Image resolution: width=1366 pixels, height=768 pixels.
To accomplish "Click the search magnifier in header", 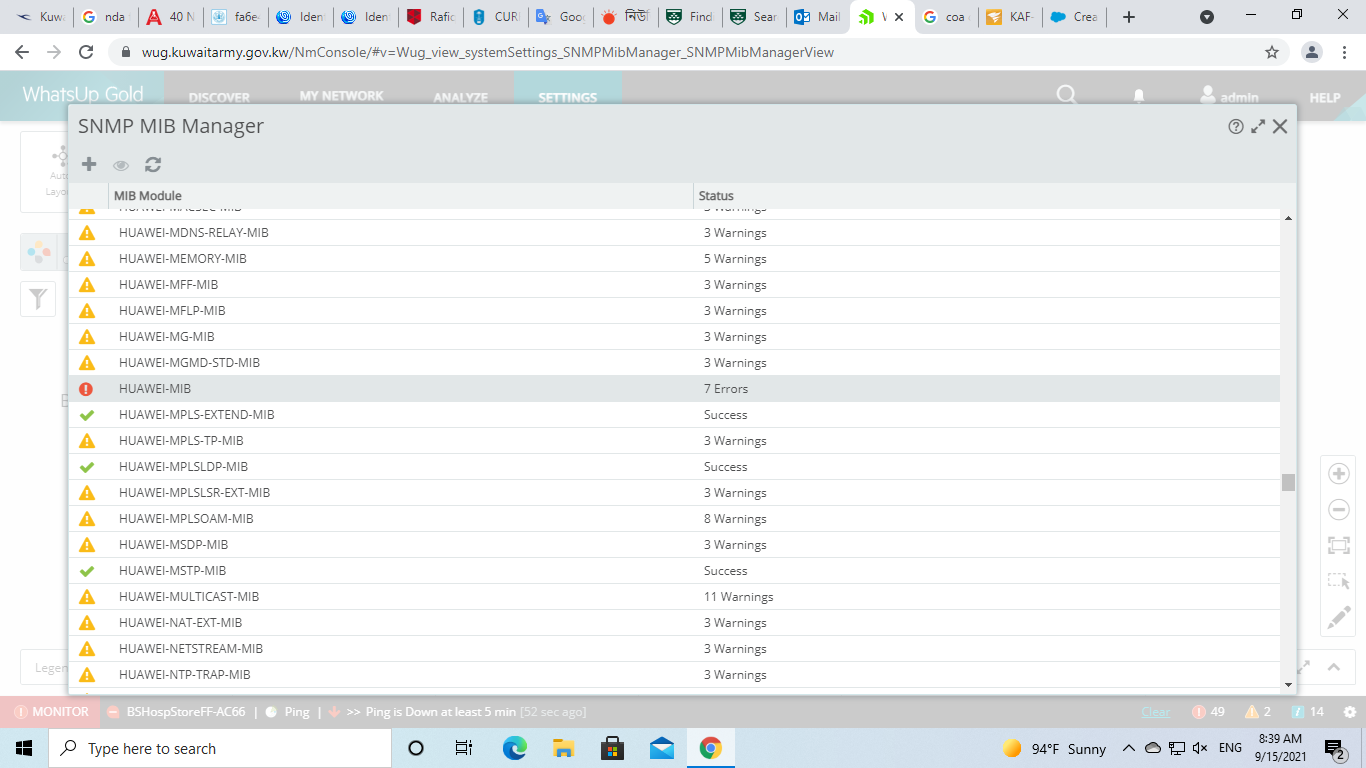I will point(1067,95).
